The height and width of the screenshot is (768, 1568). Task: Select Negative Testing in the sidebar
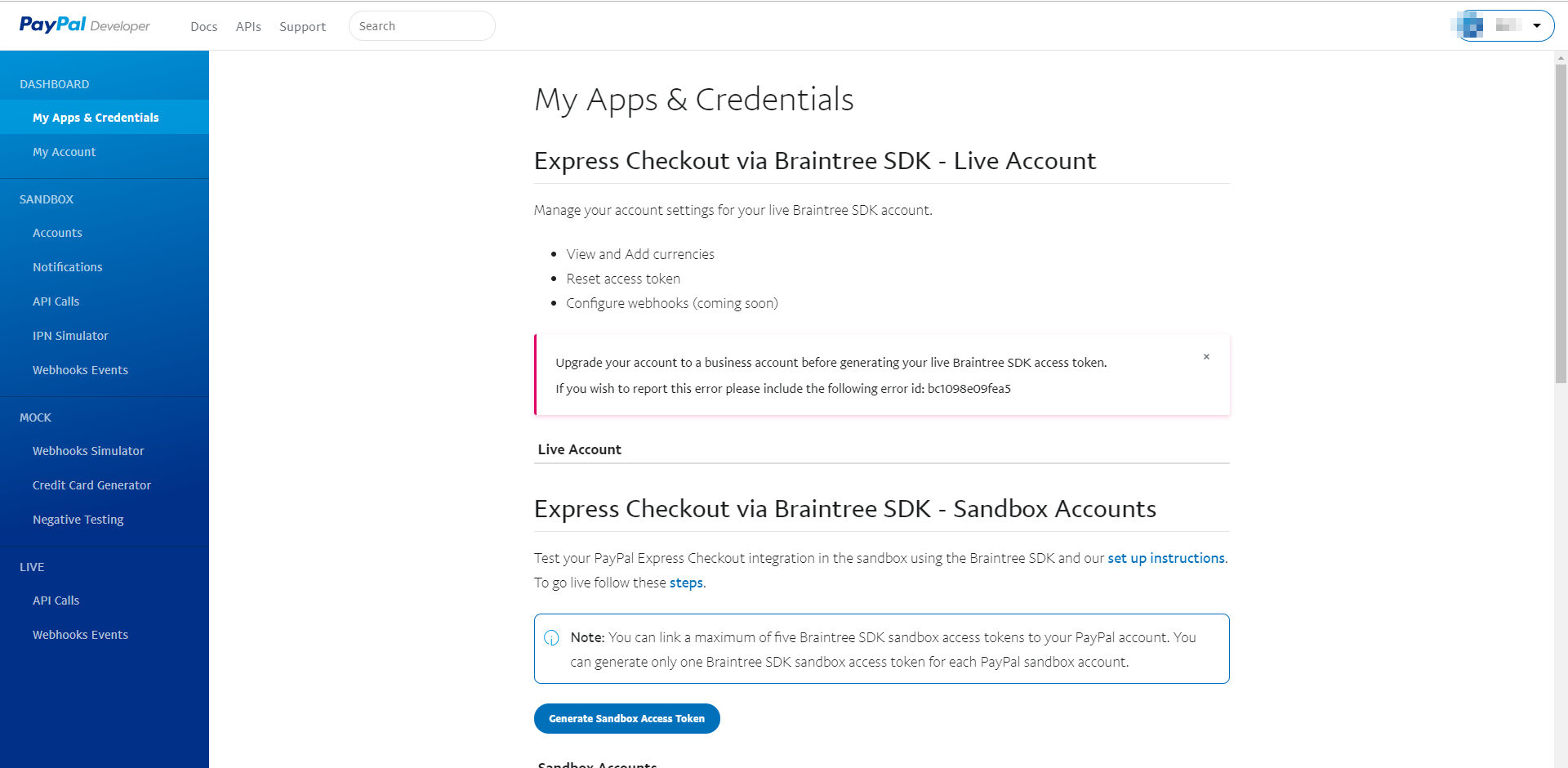(x=78, y=520)
